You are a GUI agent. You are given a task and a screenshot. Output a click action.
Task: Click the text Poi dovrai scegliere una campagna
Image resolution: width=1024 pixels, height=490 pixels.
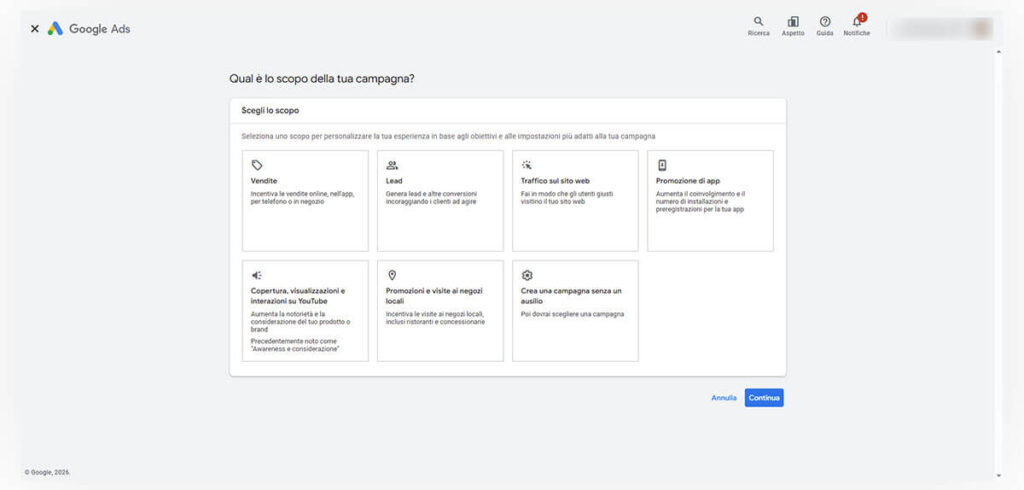pos(573,314)
